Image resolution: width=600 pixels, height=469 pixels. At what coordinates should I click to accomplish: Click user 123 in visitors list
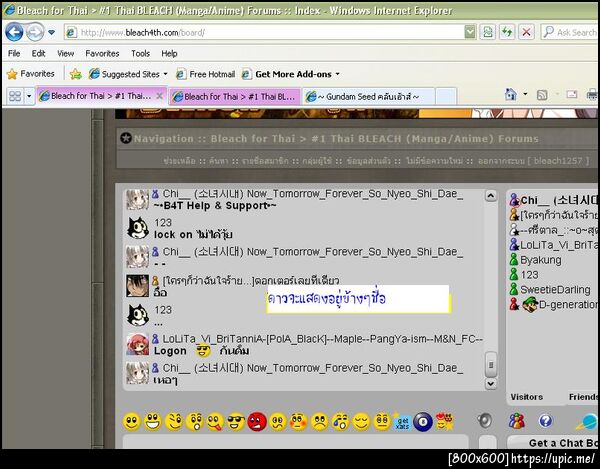click(524, 275)
